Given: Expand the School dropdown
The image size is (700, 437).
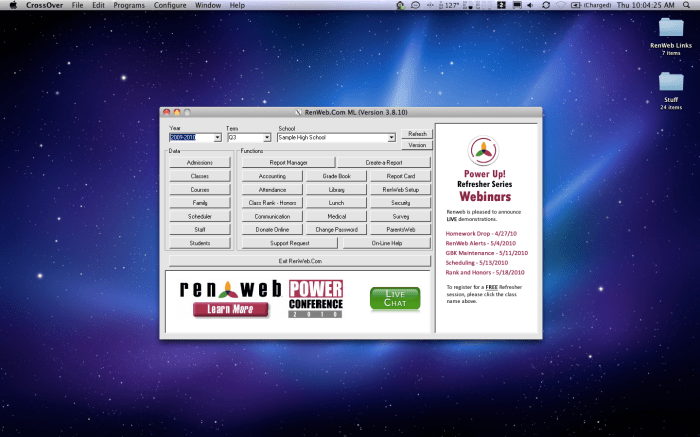Looking at the screenshot, I should (x=391, y=137).
